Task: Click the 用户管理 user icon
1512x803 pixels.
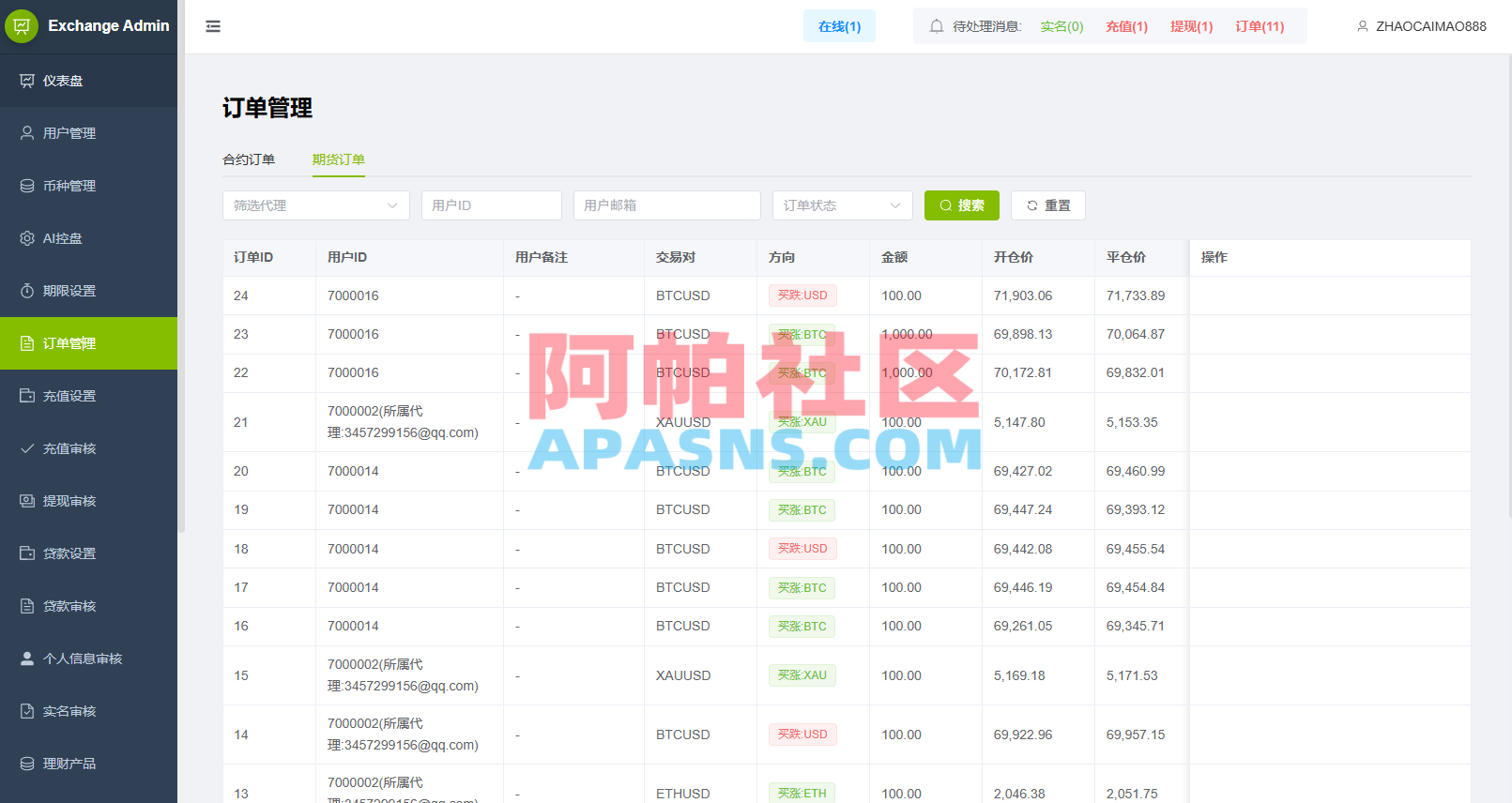Action: point(27,133)
